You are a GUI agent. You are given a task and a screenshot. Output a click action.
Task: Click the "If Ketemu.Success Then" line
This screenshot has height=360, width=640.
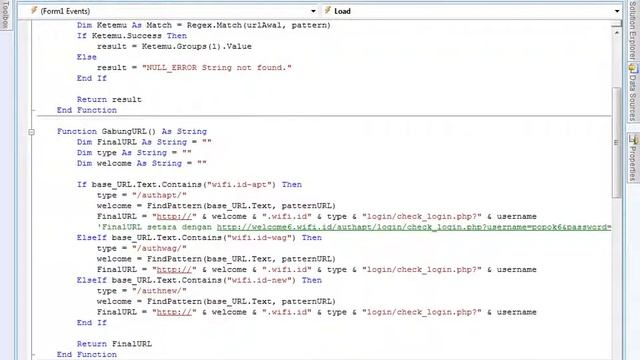pyautogui.click(x=132, y=36)
